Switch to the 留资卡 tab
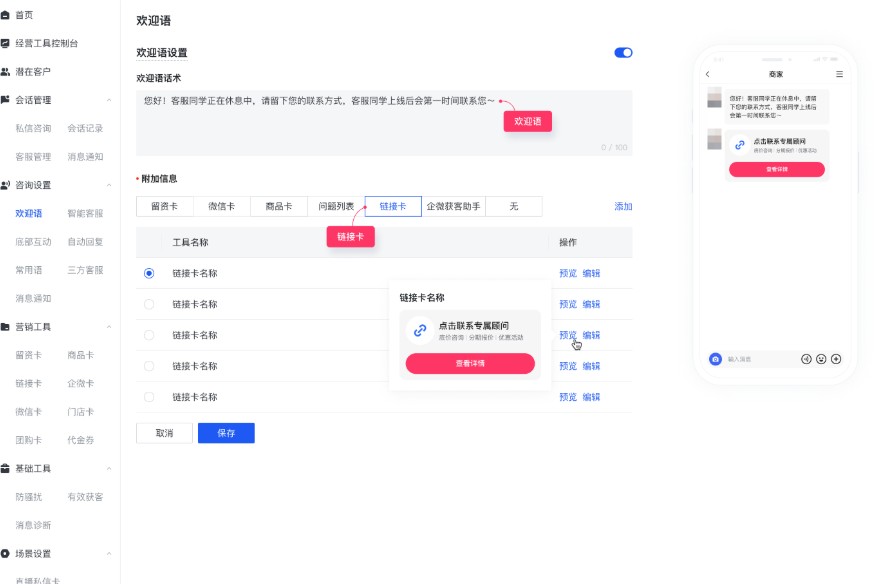 coord(165,206)
